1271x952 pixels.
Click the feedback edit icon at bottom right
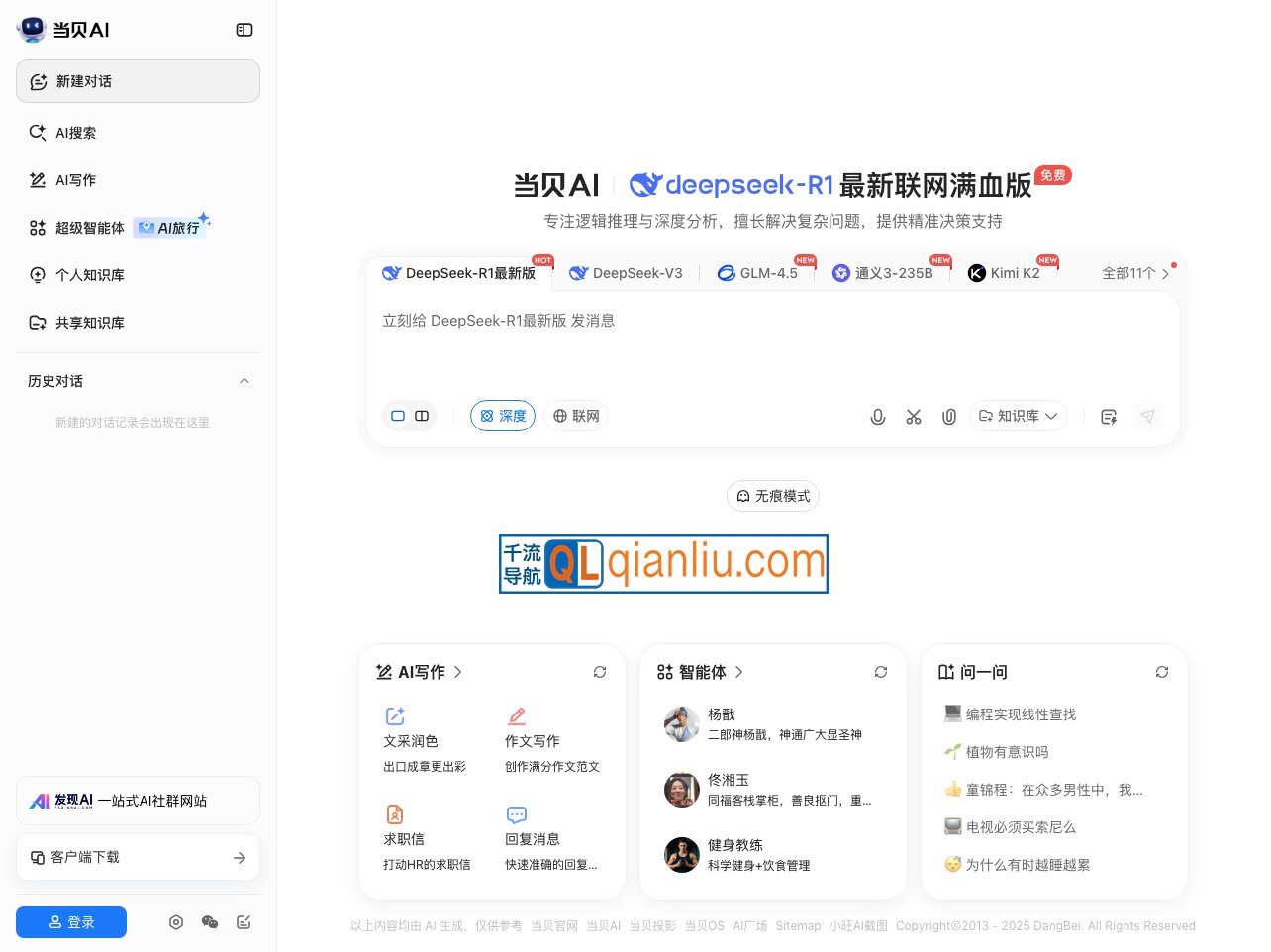point(244,921)
